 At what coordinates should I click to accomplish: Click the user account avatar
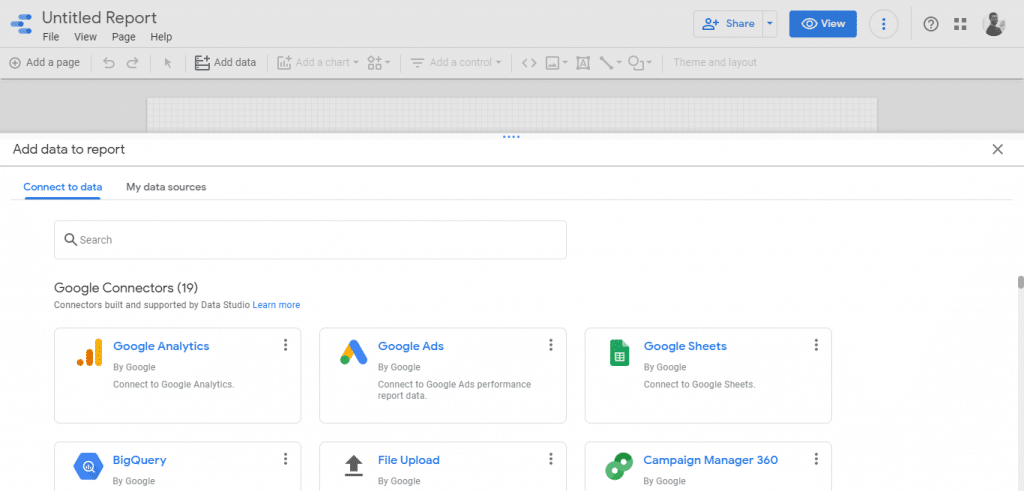[993, 24]
